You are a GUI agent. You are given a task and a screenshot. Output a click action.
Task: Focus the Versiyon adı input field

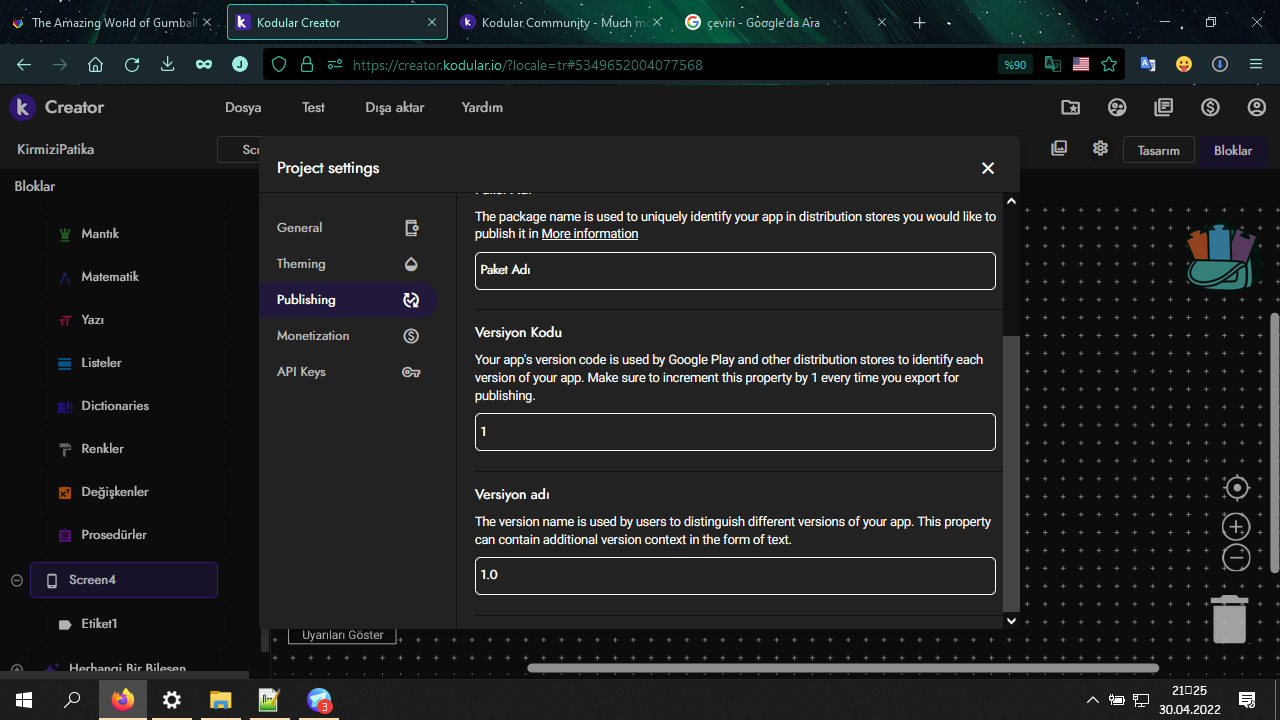click(x=735, y=576)
